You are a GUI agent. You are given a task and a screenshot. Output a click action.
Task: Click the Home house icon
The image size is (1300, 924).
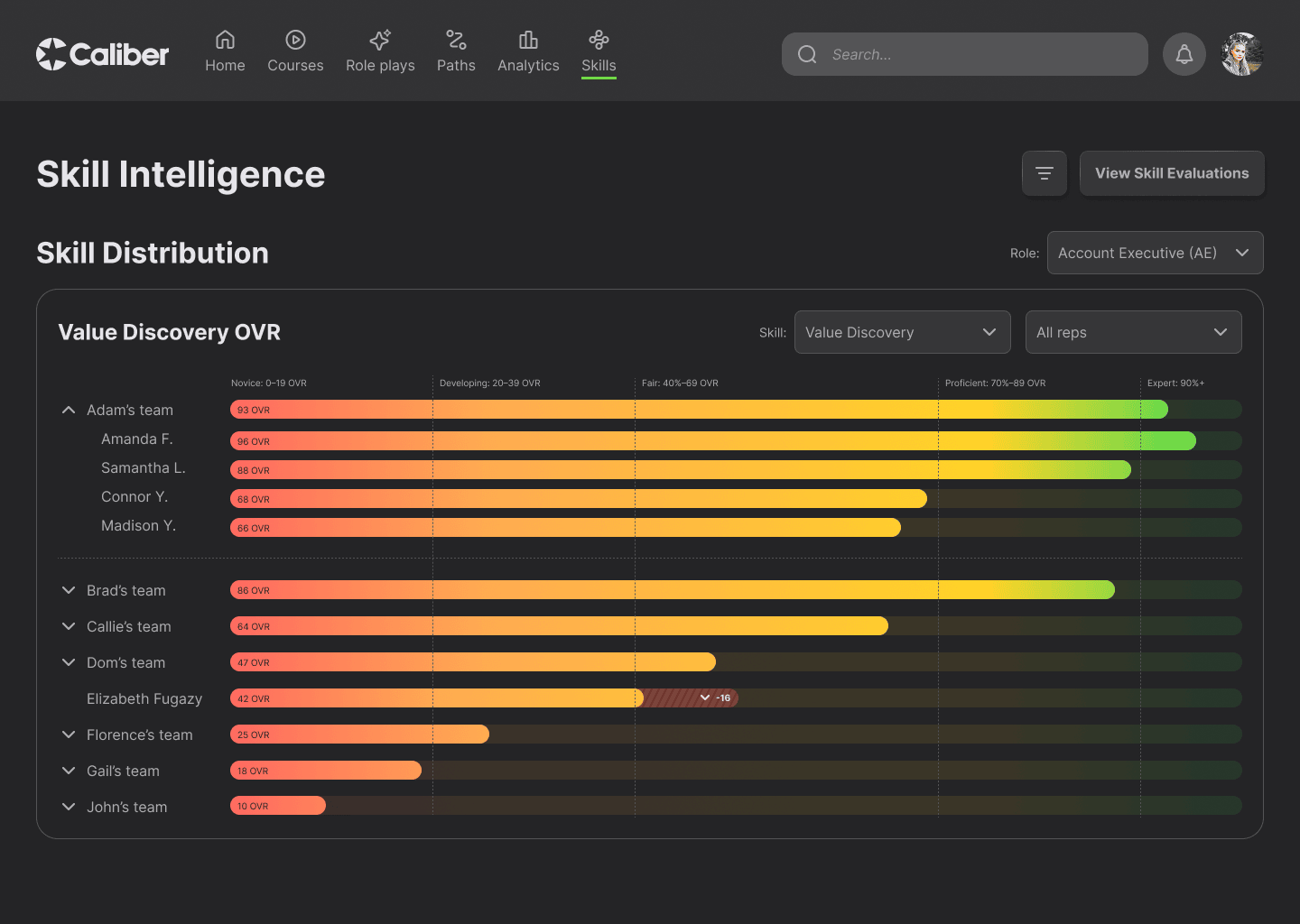(x=225, y=40)
